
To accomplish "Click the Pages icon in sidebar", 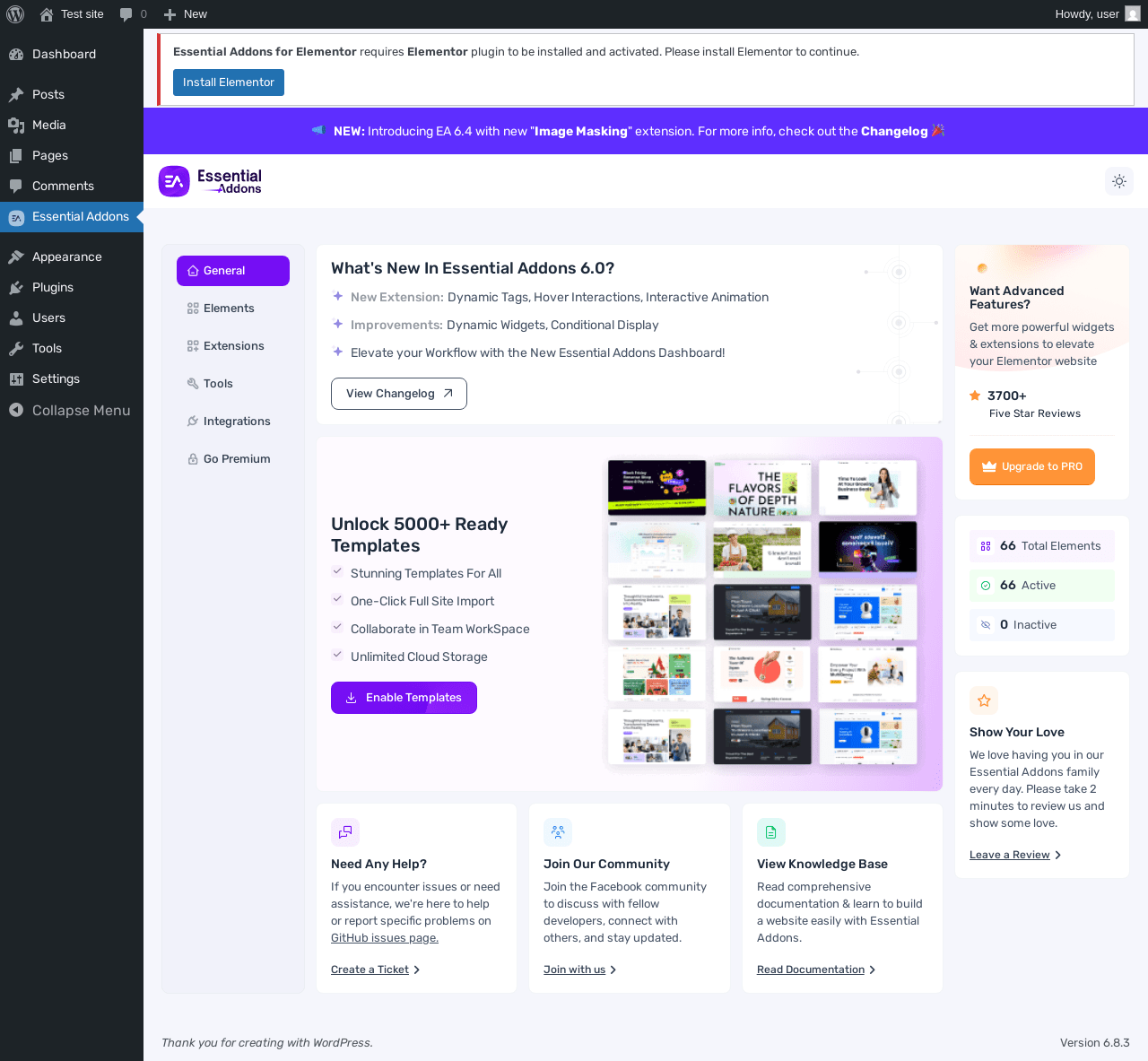I will pos(16,155).
